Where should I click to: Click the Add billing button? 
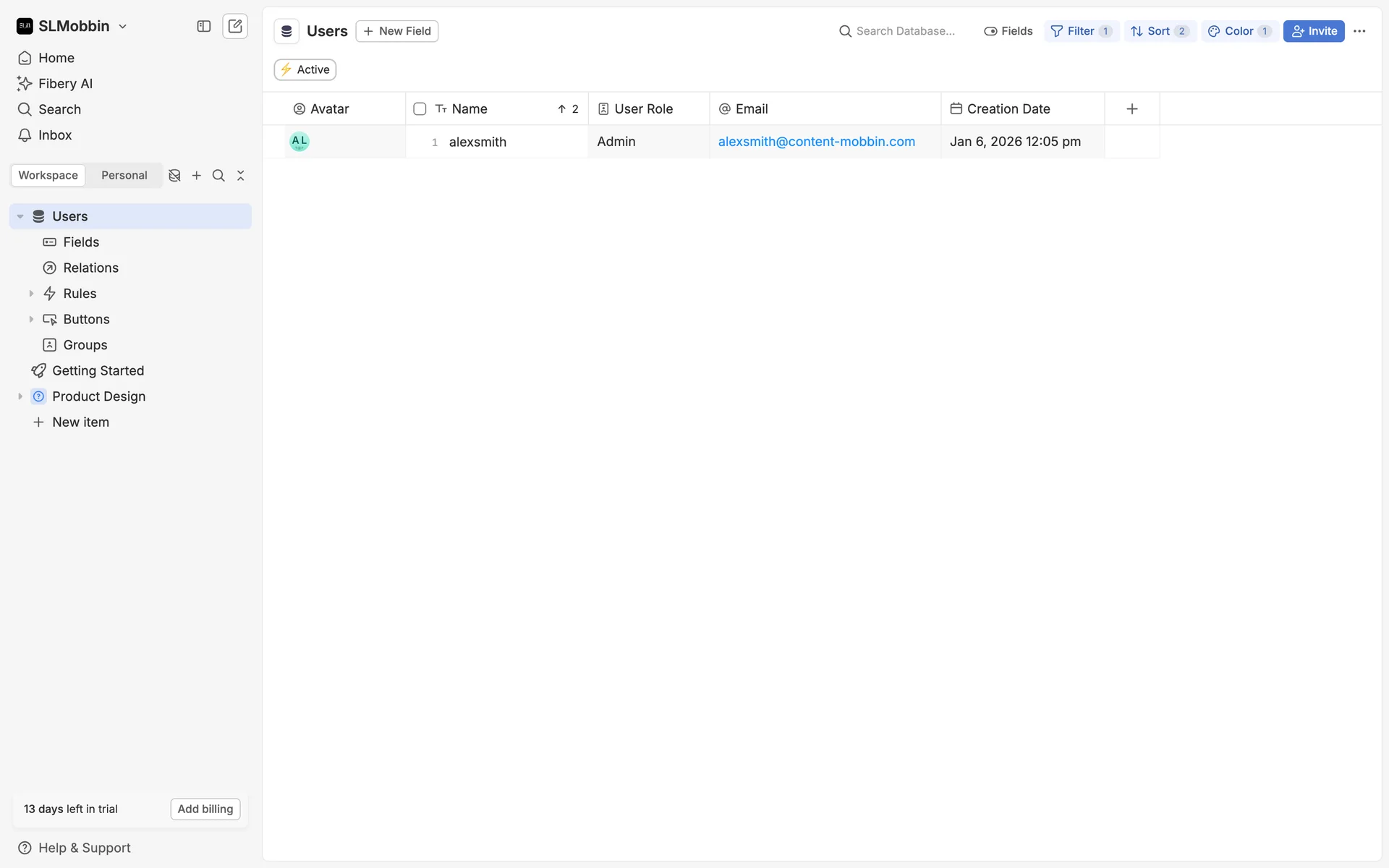tap(205, 809)
